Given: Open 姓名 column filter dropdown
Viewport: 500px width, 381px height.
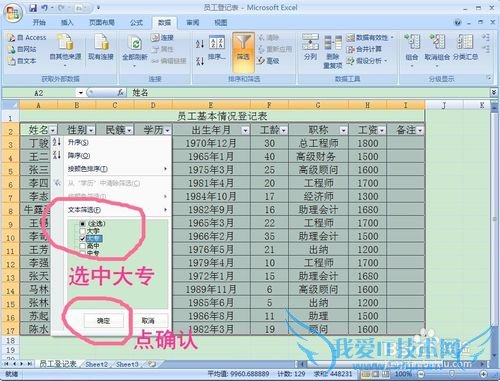Looking at the screenshot, I should click(53, 130).
